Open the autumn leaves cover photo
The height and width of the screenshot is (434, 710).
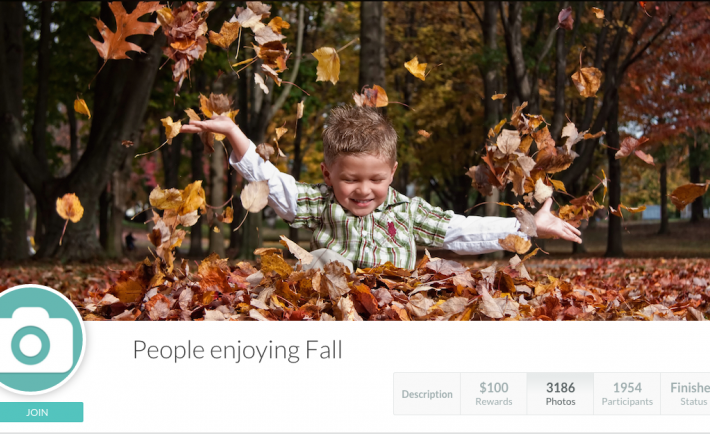pos(355,160)
